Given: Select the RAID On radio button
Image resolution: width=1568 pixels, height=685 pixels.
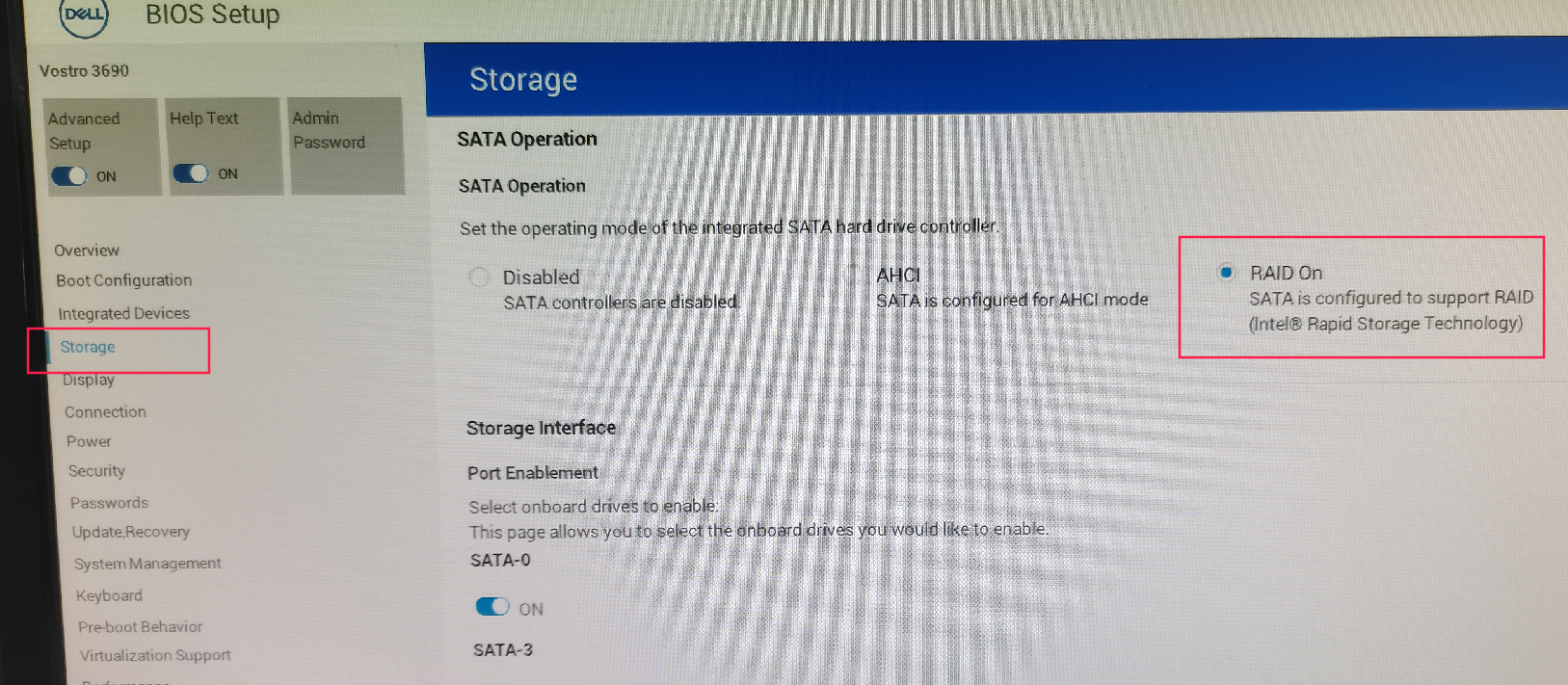Looking at the screenshot, I should (1226, 273).
